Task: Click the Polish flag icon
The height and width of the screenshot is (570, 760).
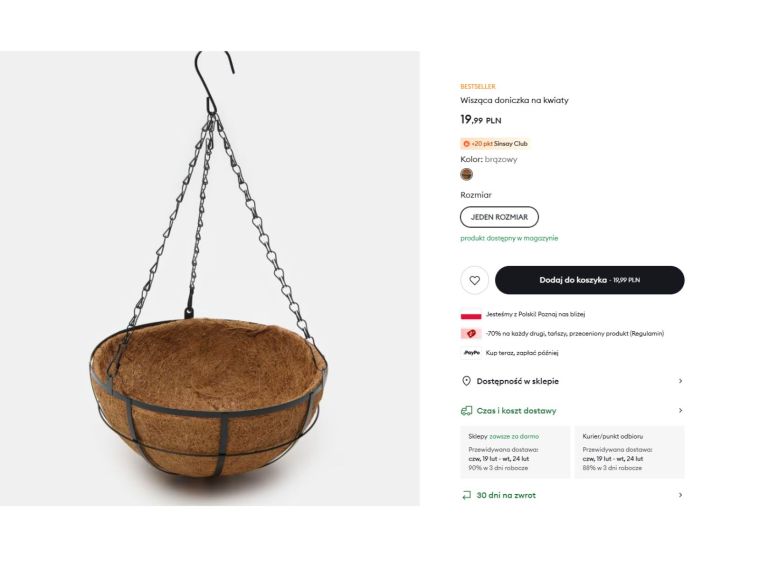Action: point(470,315)
